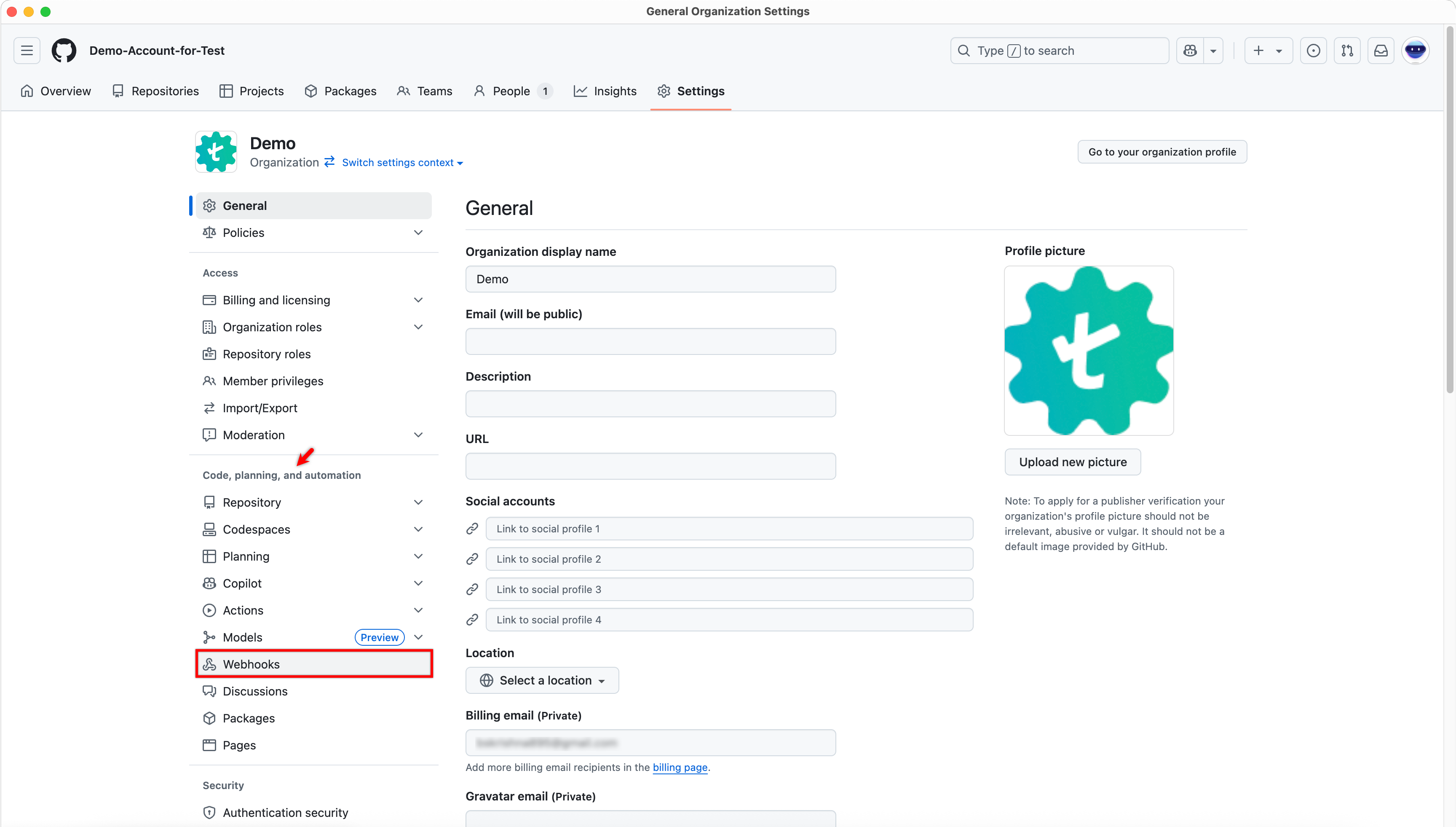Click your profile avatar

point(1415,50)
